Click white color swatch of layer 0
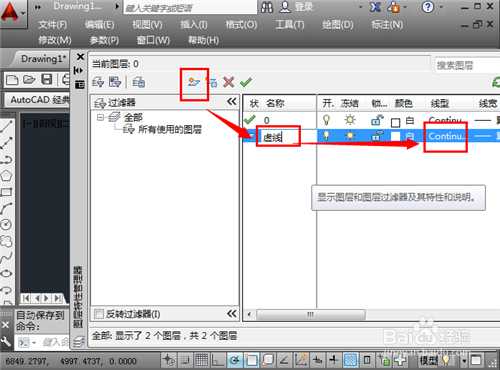The width and height of the screenshot is (500, 370). [x=396, y=122]
